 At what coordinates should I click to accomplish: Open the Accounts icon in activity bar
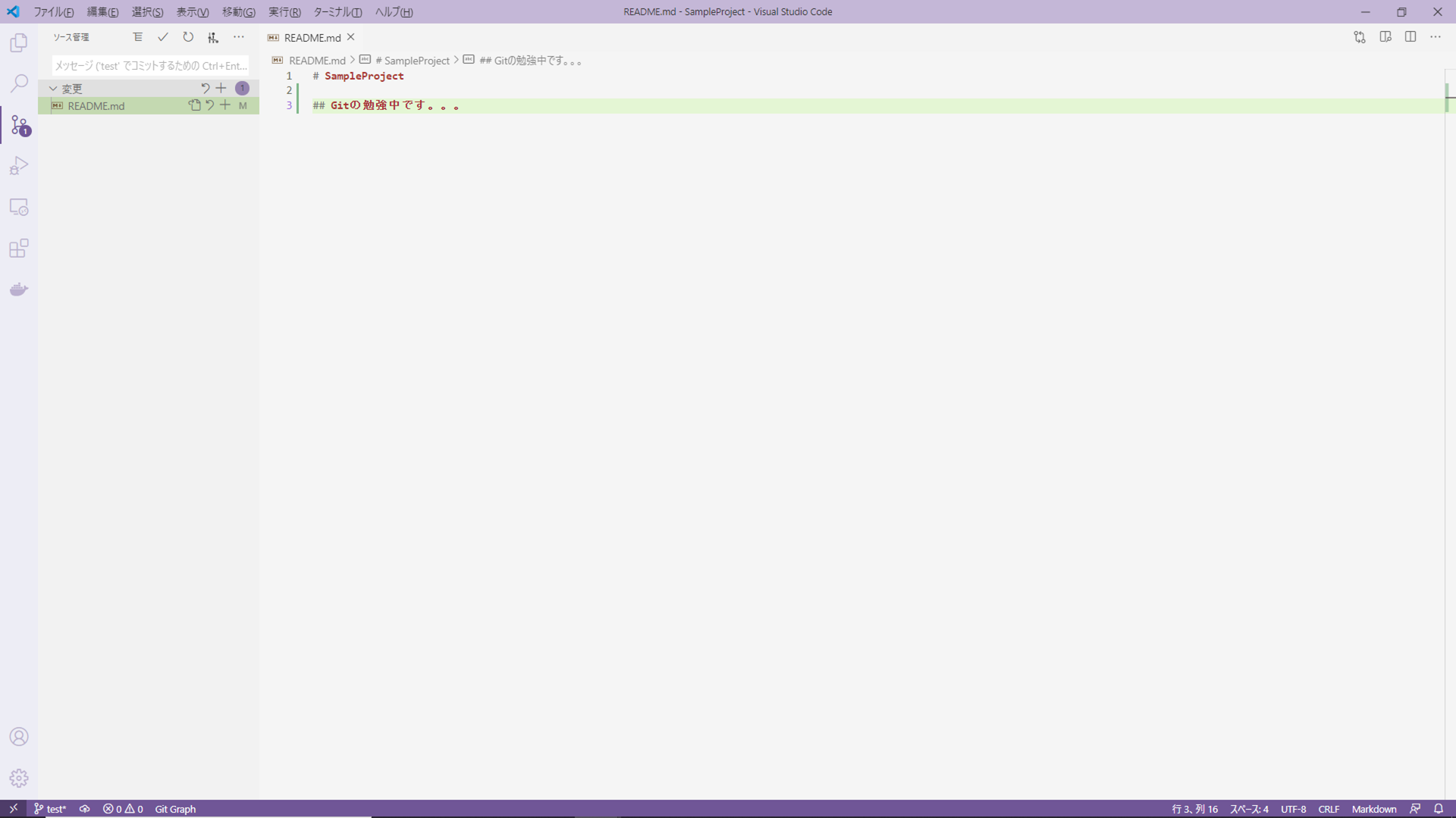point(18,736)
